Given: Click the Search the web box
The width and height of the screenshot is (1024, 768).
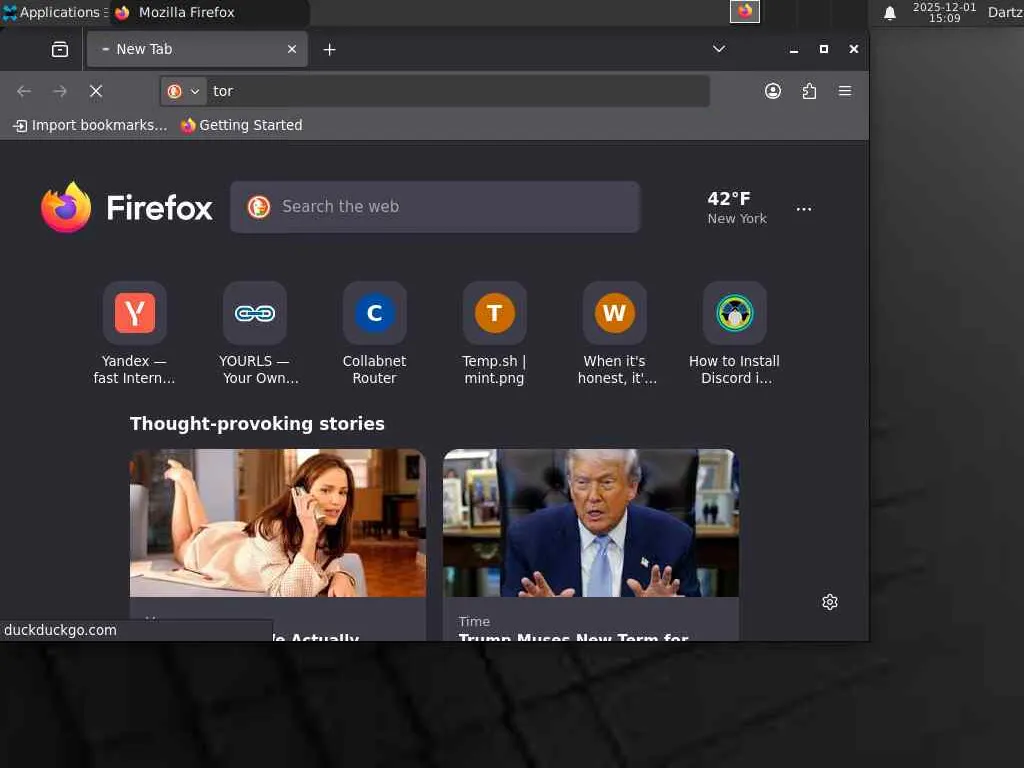Looking at the screenshot, I should pos(435,207).
